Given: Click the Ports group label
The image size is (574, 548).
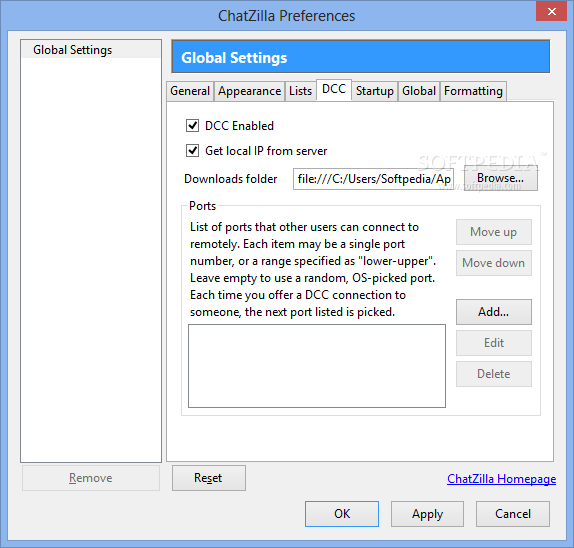Looking at the screenshot, I should point(202,206).
